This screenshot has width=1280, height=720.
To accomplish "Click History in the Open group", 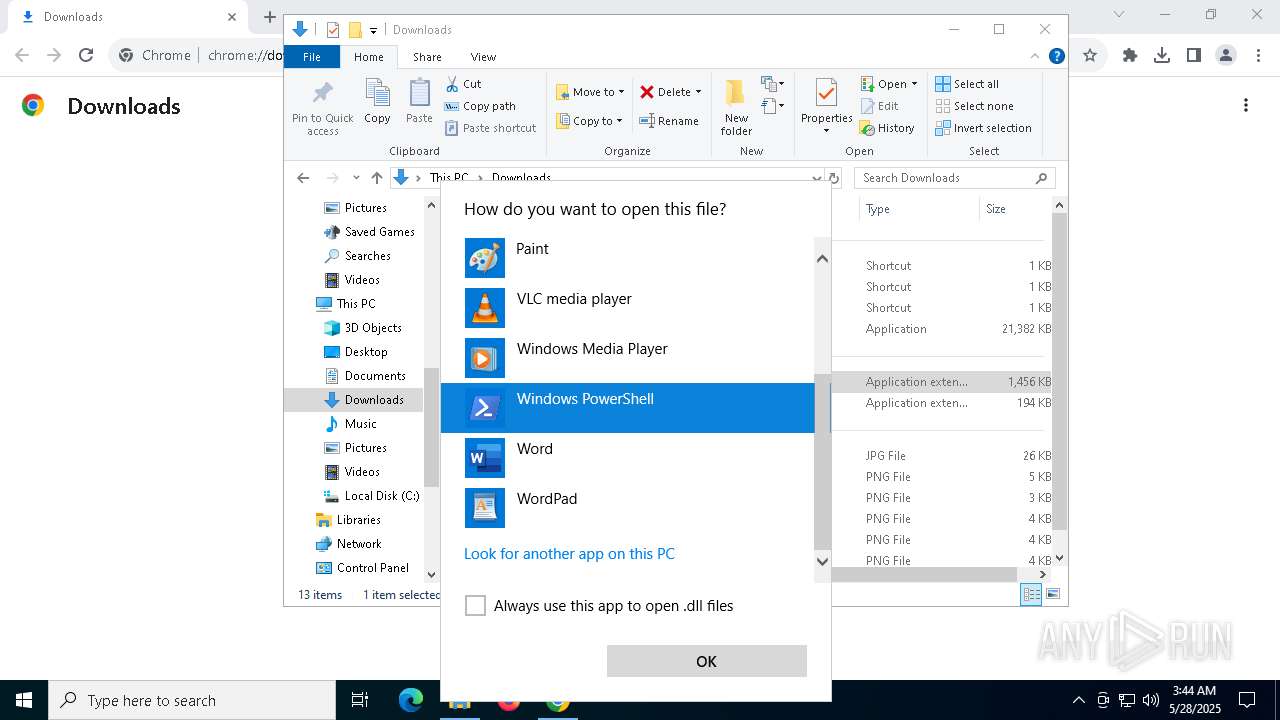I will (887, 128).
